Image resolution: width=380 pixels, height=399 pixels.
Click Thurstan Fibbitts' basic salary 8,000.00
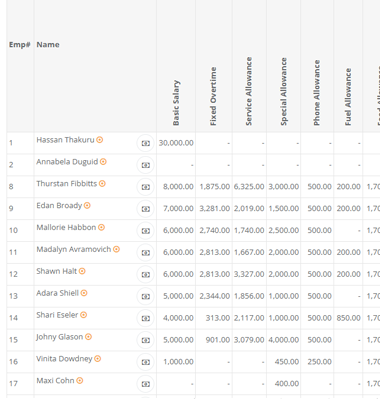(178, 187)
